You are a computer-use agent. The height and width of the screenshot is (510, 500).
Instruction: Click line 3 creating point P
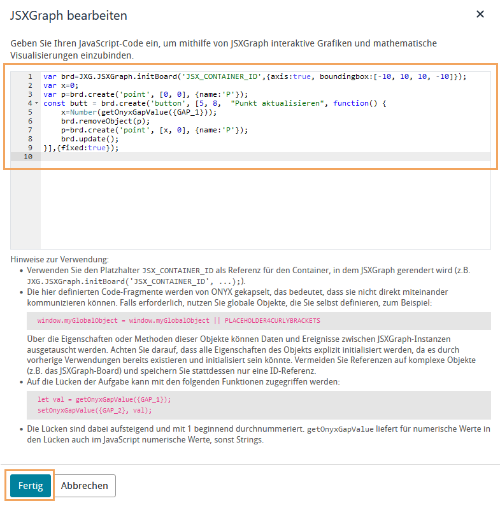pyautogui.click(x=145, y=94)
